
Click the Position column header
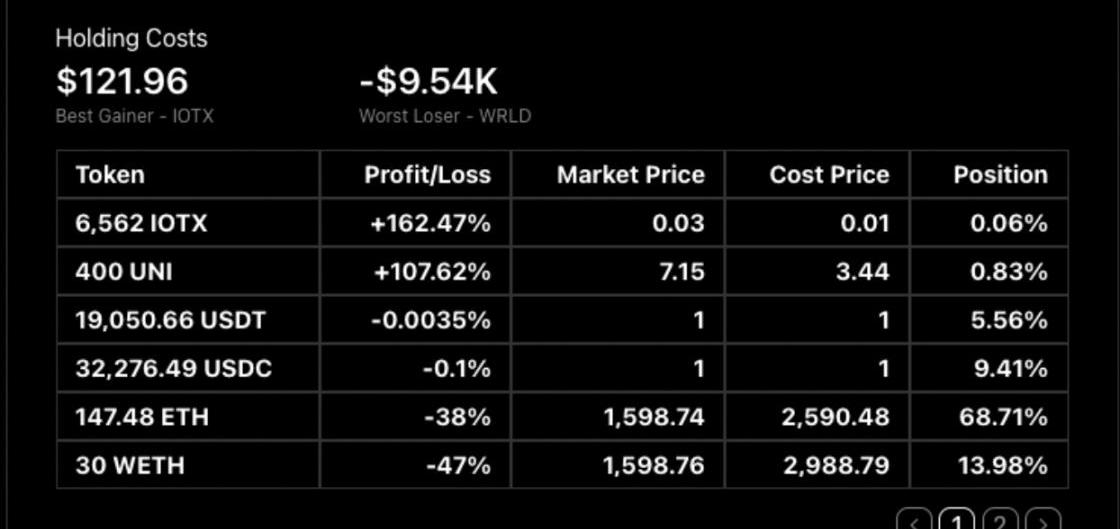1000,175
